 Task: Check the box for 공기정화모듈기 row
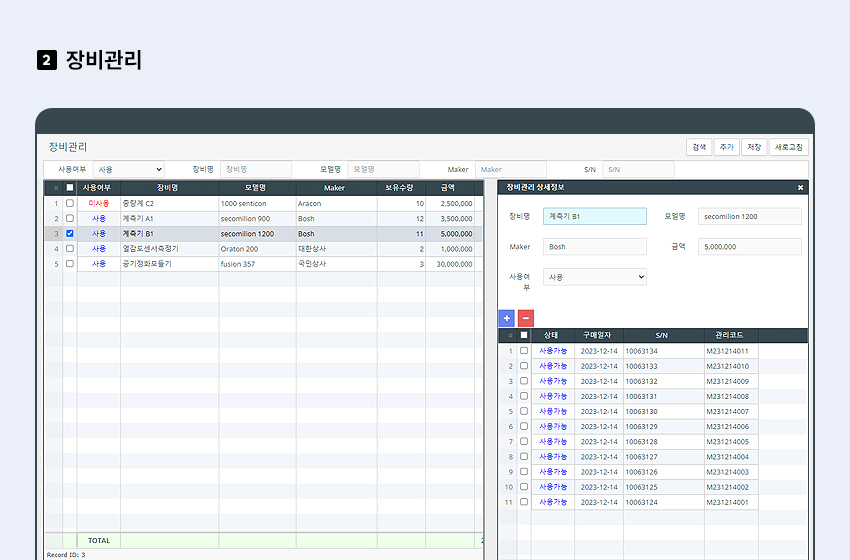(69, 264)
